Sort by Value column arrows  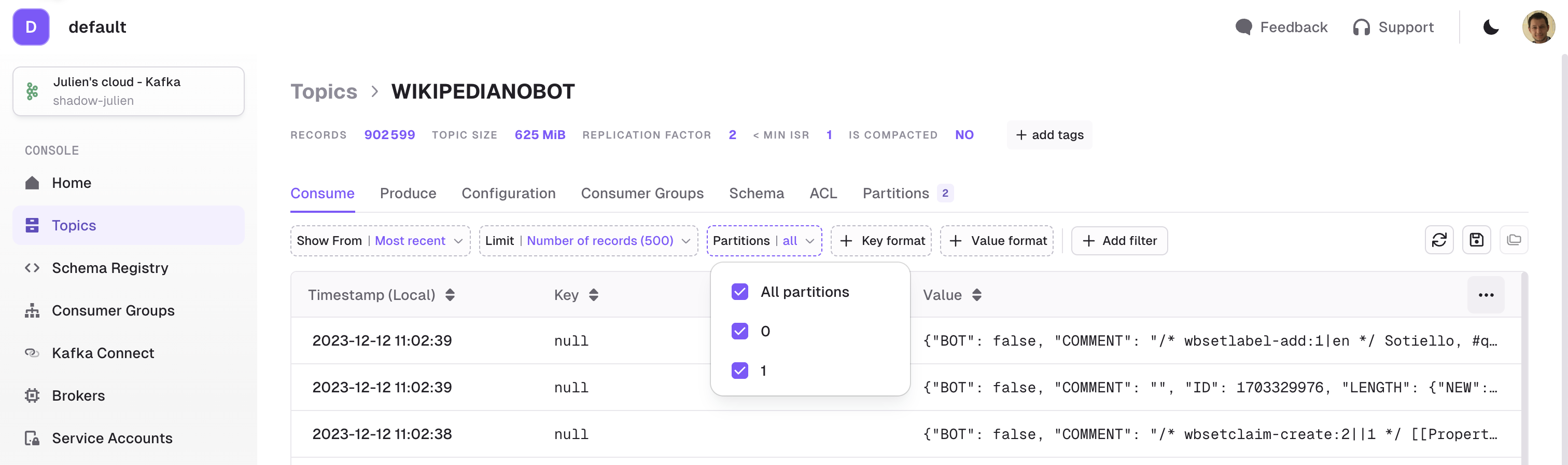[976, 295]
